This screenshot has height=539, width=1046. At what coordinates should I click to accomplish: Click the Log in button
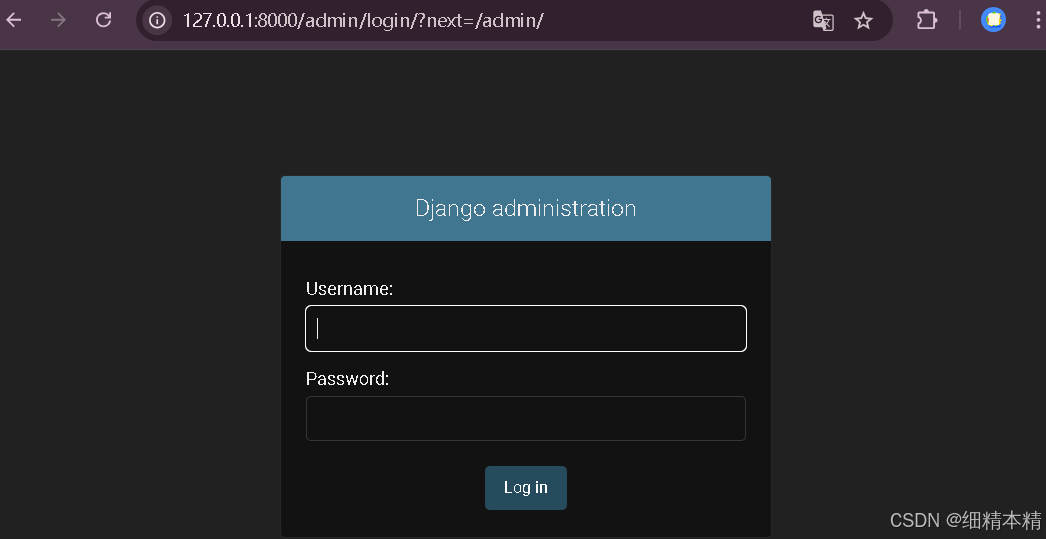click(x=526, y=488)
